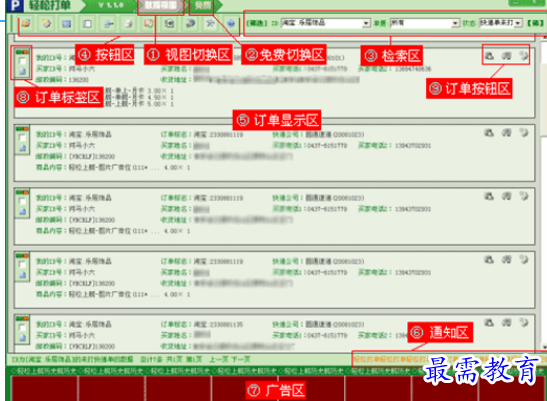Open the ID dropdown showing 淘宝:乐居饰品
Screen dimensions: 547x401
click(x=325, y=23)
